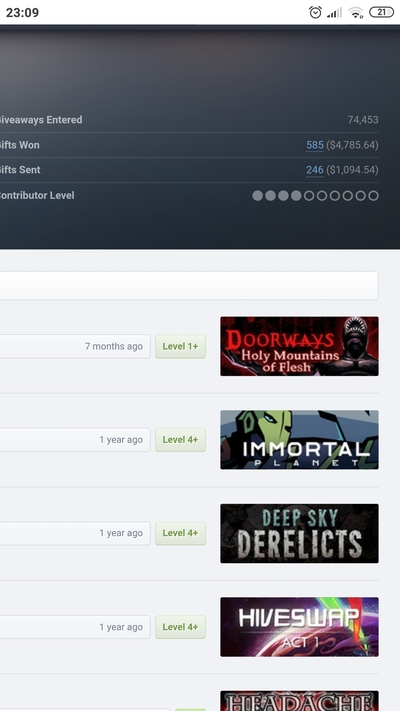This screenshot has width=400, height=711.
Task: Select the ($4,785.64) gifts won value
Action: pos(352,145)
